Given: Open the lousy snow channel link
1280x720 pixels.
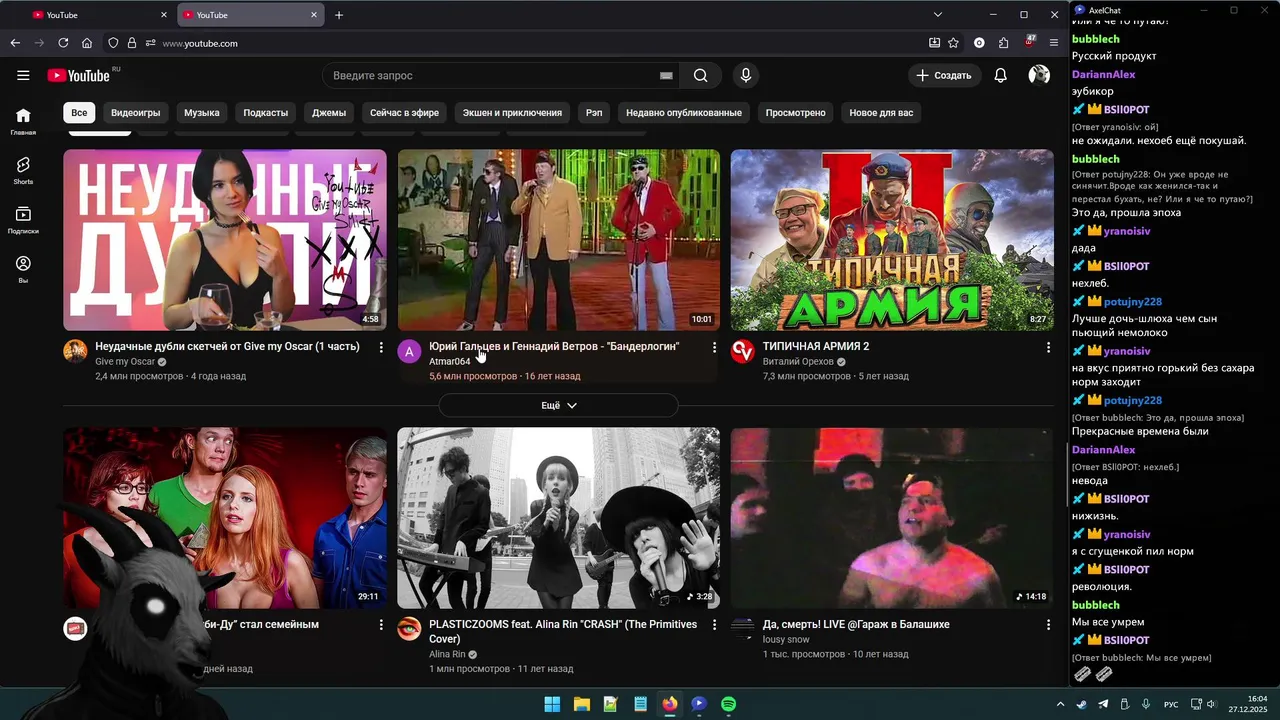Looking at the screenshot, I should click(x=786, y=639).
